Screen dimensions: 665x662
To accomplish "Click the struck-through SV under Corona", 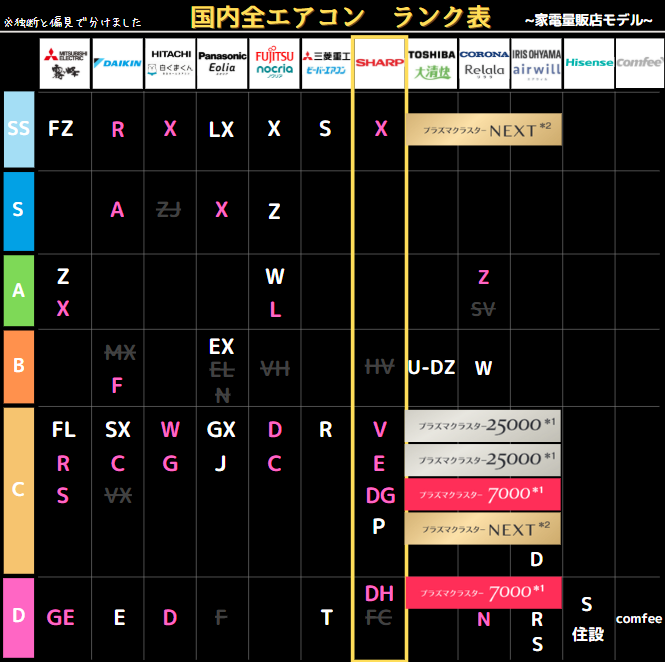I will click(x=483, y=309).
